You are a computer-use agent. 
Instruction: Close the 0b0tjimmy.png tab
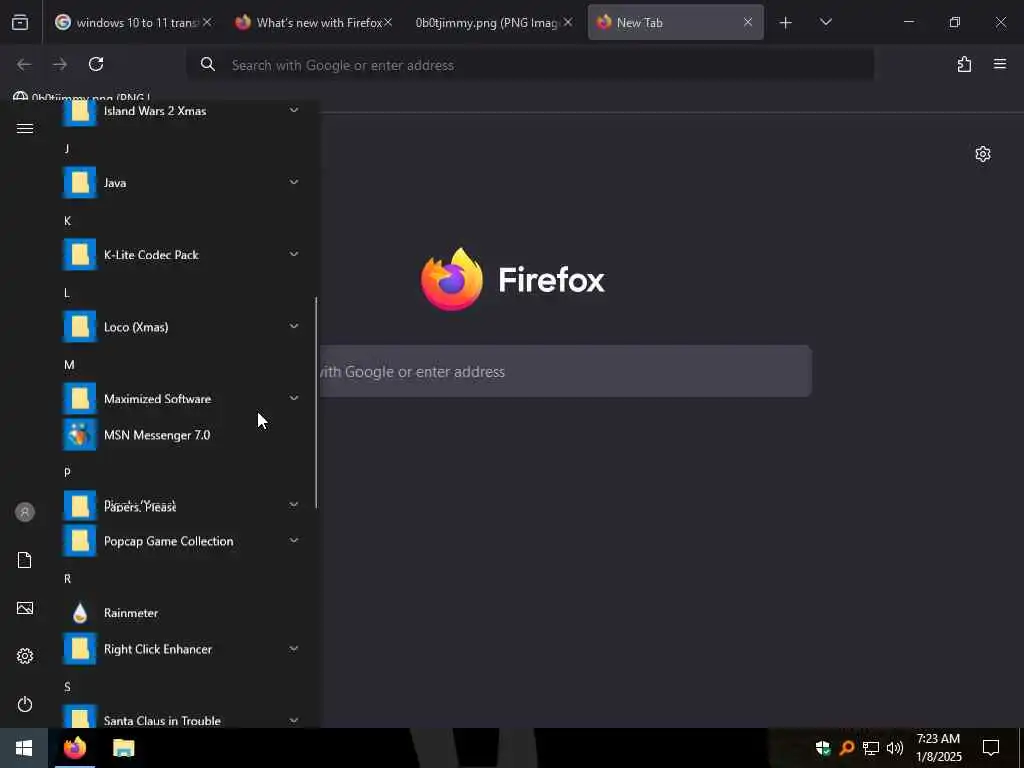(568, 22)
